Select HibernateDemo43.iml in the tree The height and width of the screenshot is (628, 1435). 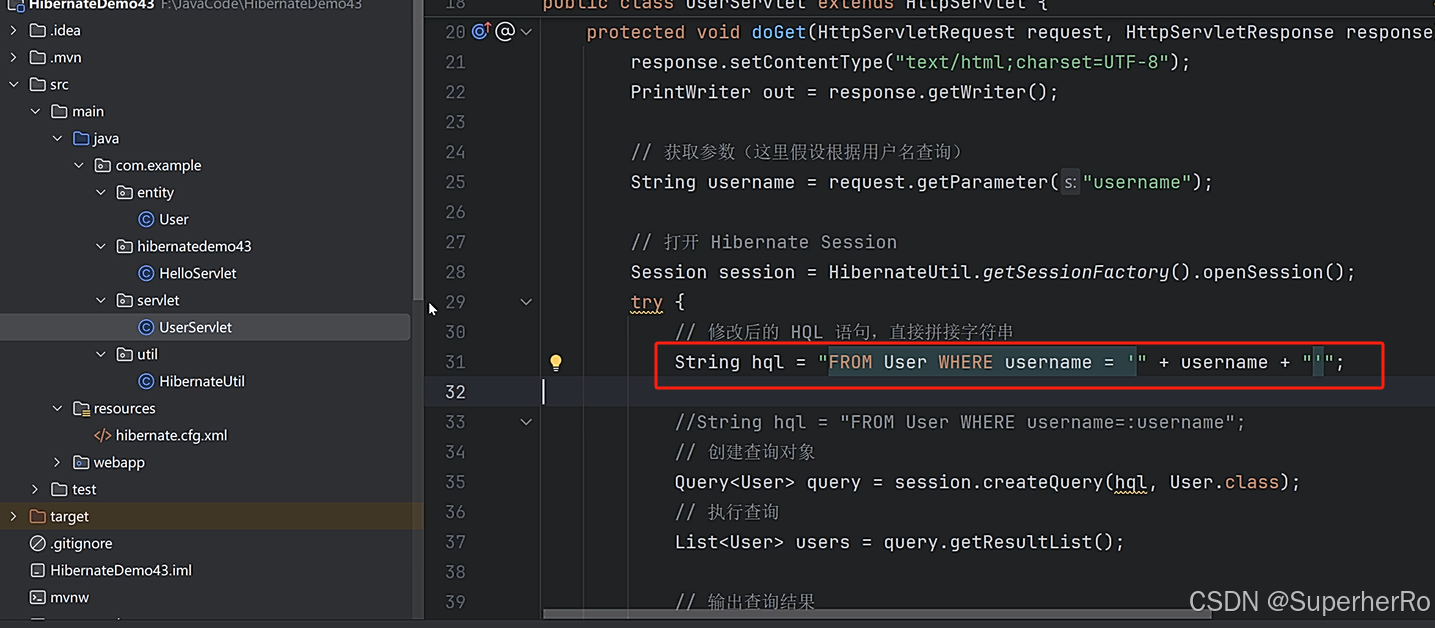point(121,570)
